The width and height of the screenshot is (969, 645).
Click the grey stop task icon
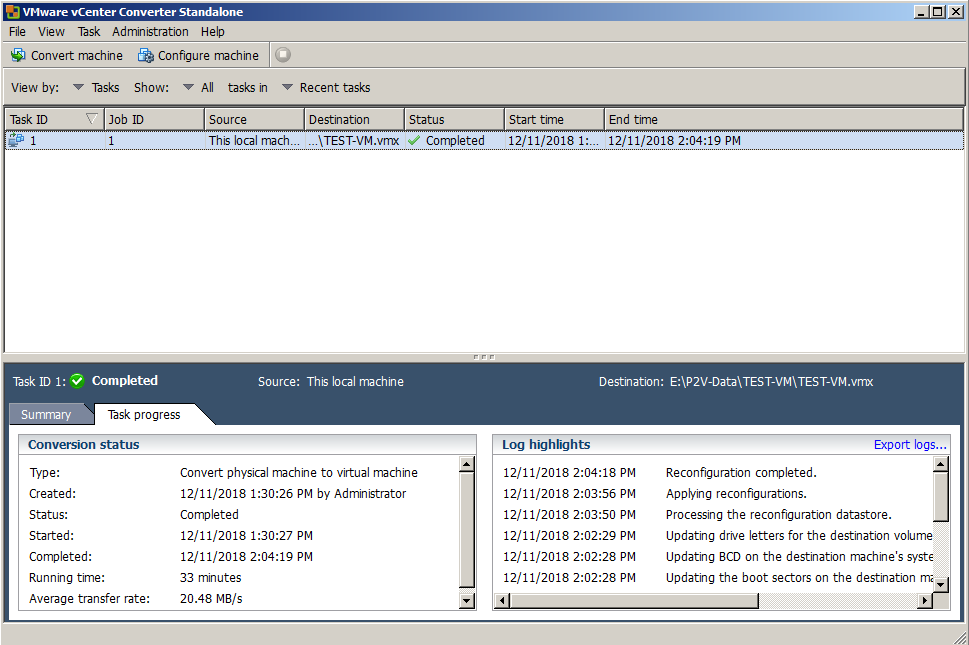click(x=283, y=55)
